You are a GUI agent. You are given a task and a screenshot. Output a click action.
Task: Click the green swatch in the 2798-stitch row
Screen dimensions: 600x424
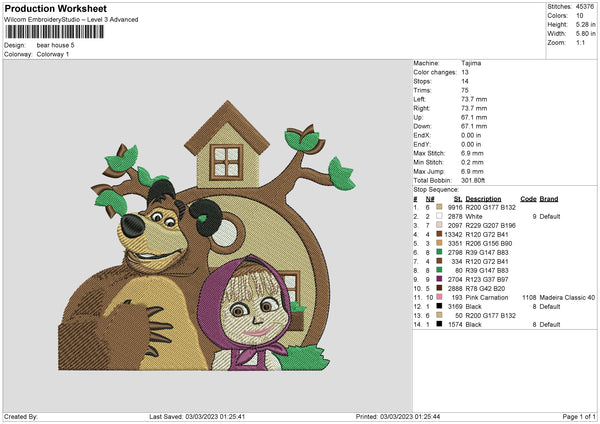point(439,252)
